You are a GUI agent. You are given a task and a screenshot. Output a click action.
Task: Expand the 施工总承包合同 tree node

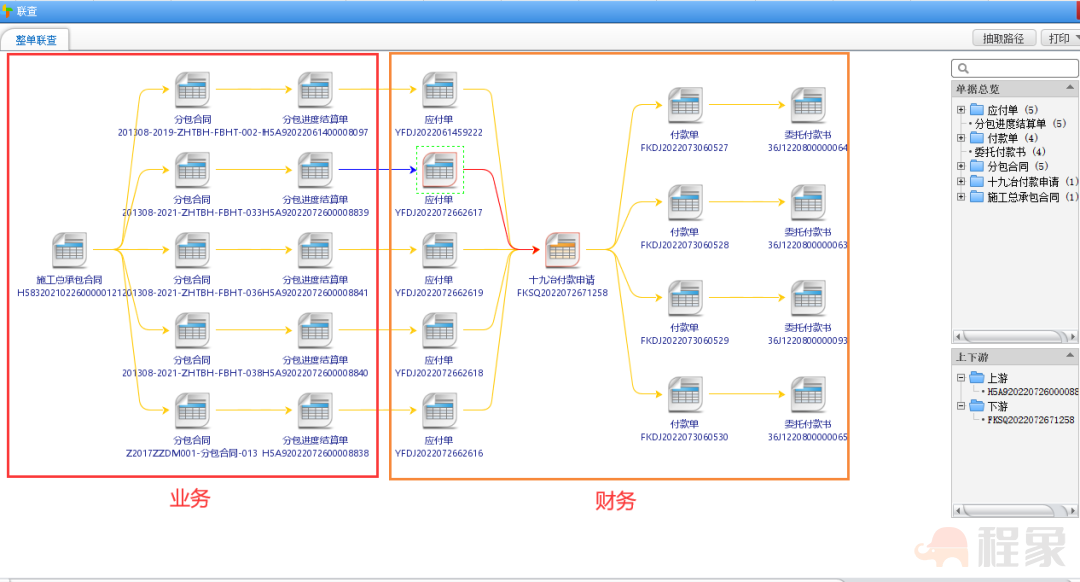[x=961, y=196]
